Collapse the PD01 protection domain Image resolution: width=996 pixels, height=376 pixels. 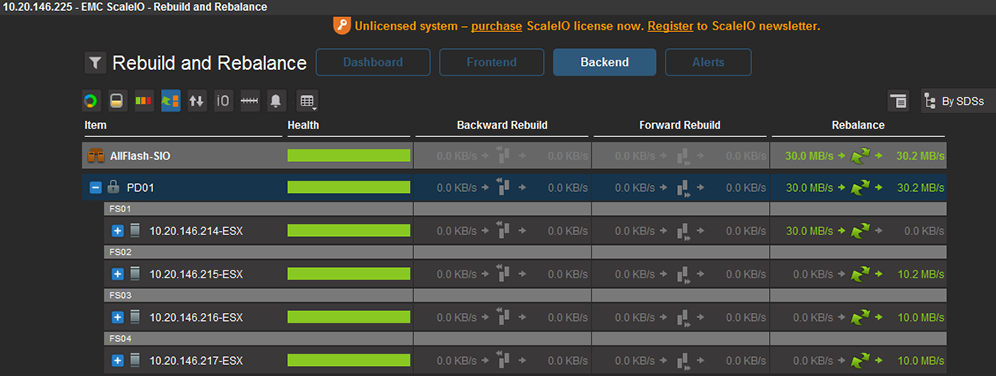click(95, 187)
